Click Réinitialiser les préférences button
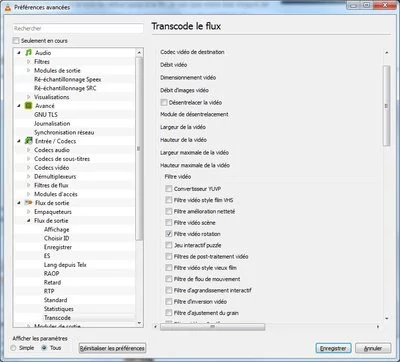This screenshot has height=362, width=400. 112,348
